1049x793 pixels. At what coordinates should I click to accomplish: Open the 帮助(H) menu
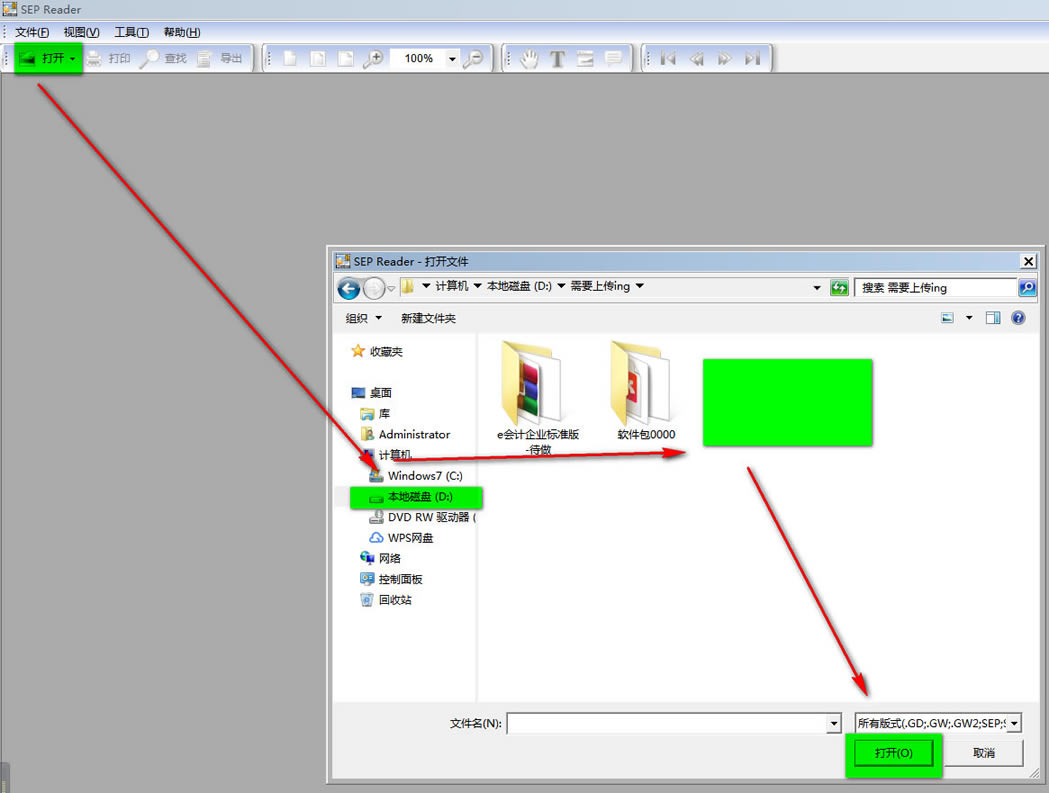(182, 32)
